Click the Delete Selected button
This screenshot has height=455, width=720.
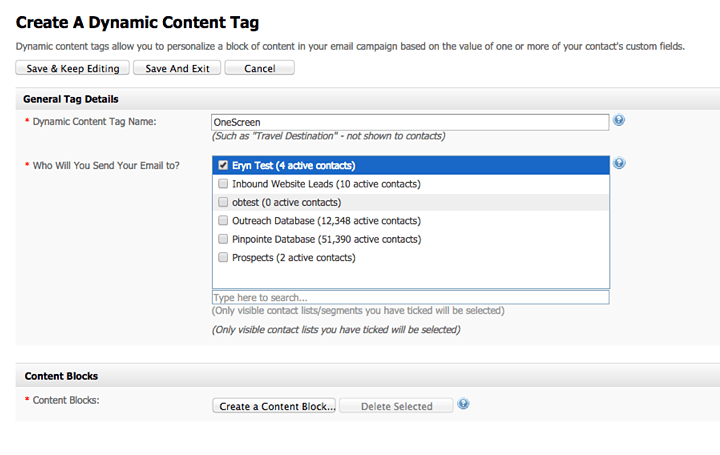point(396,406)
